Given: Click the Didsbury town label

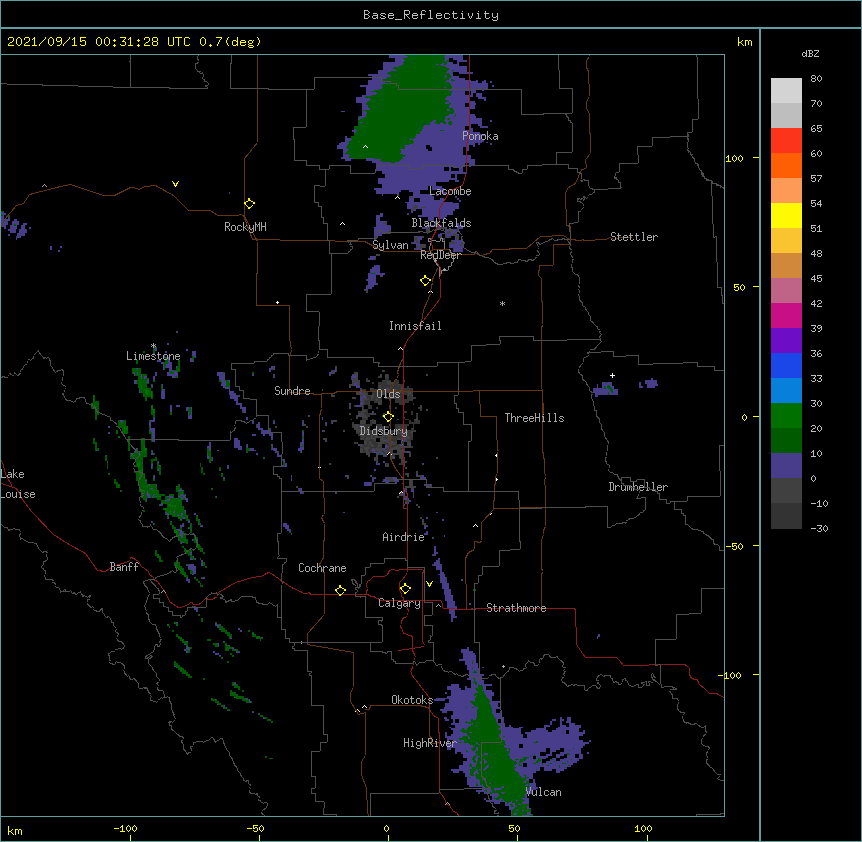Looking at the screenshot, I should pyautogui.click(x=383, y=431).
